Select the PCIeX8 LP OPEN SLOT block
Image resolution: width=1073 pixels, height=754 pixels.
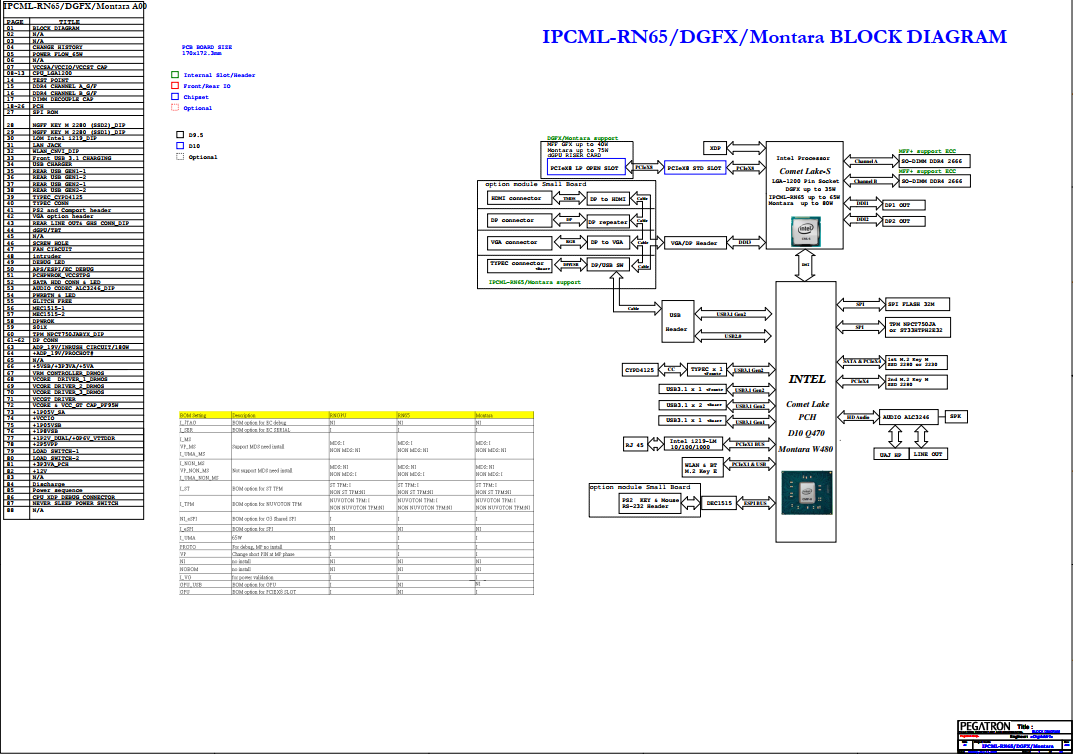coord(586,168)
